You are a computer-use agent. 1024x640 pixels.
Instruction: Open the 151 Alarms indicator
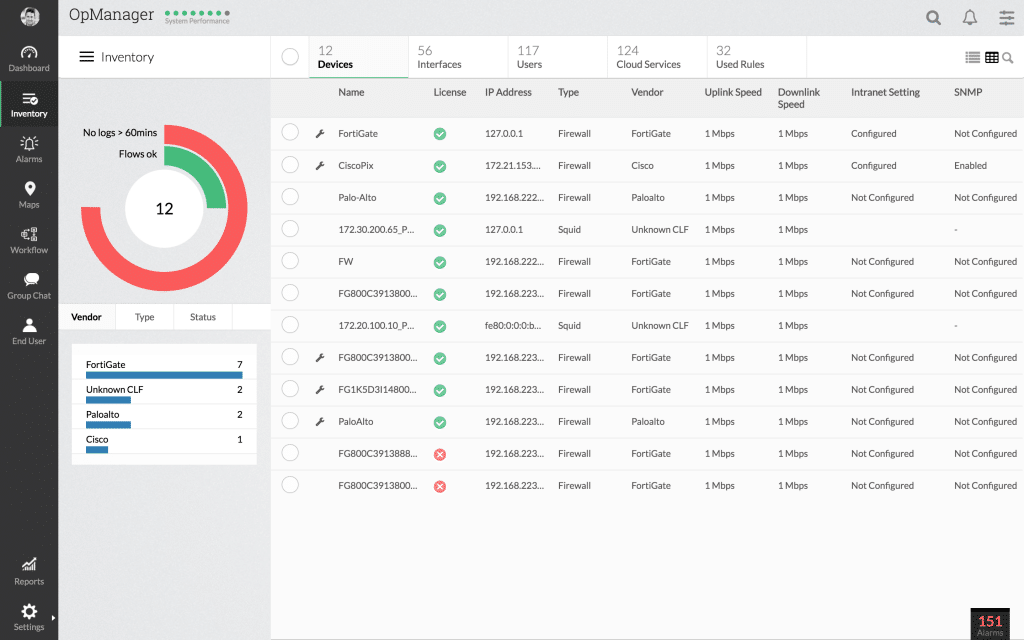pyautogui.click(x=989, y=623)
